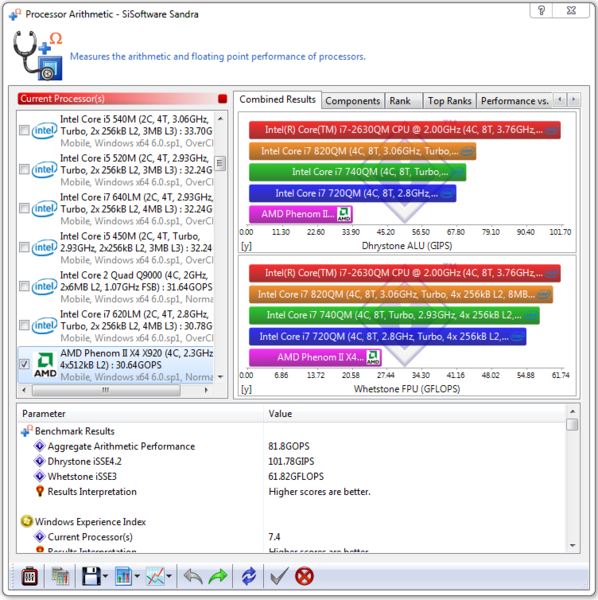This screenshot has width=598, height=600.
Task: Click the blue refresh arrows icon
Action: coord(249,576)
